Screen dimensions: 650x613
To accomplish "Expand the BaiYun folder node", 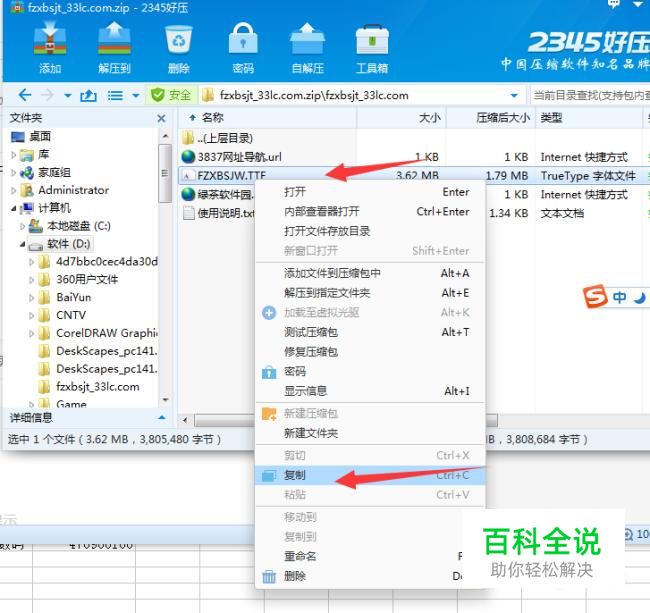I will point(32,298).
